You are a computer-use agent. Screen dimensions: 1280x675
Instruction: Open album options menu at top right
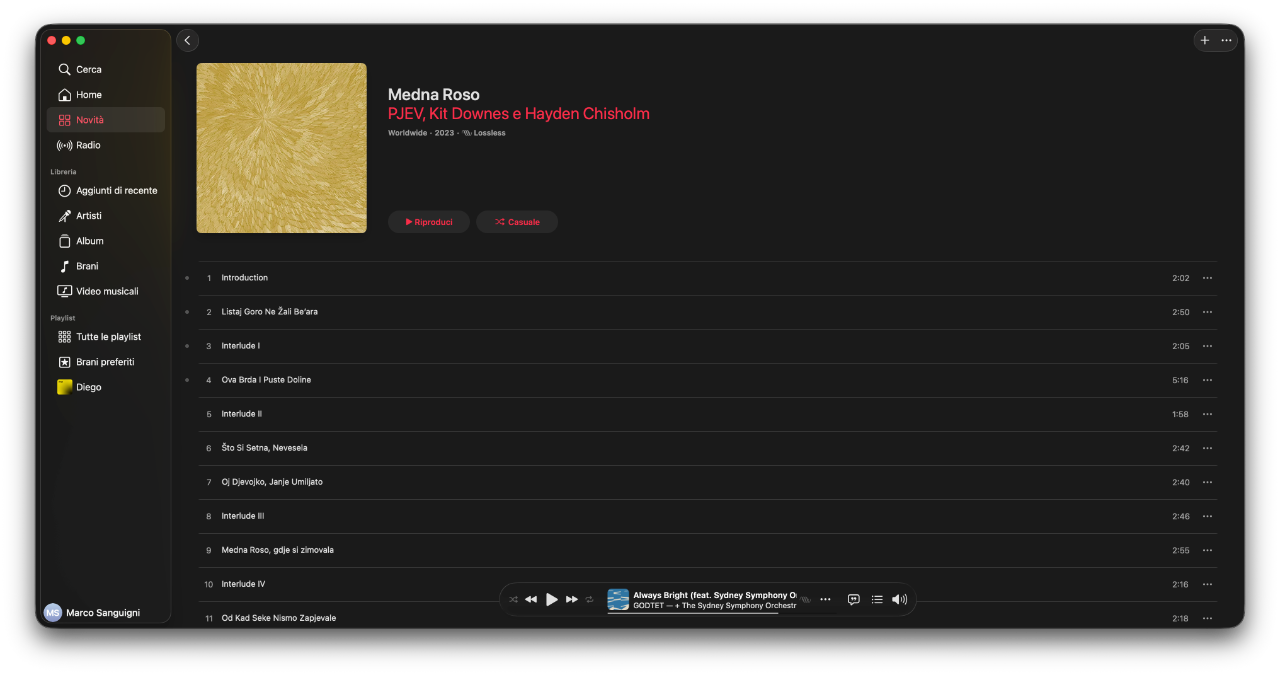1227,40
